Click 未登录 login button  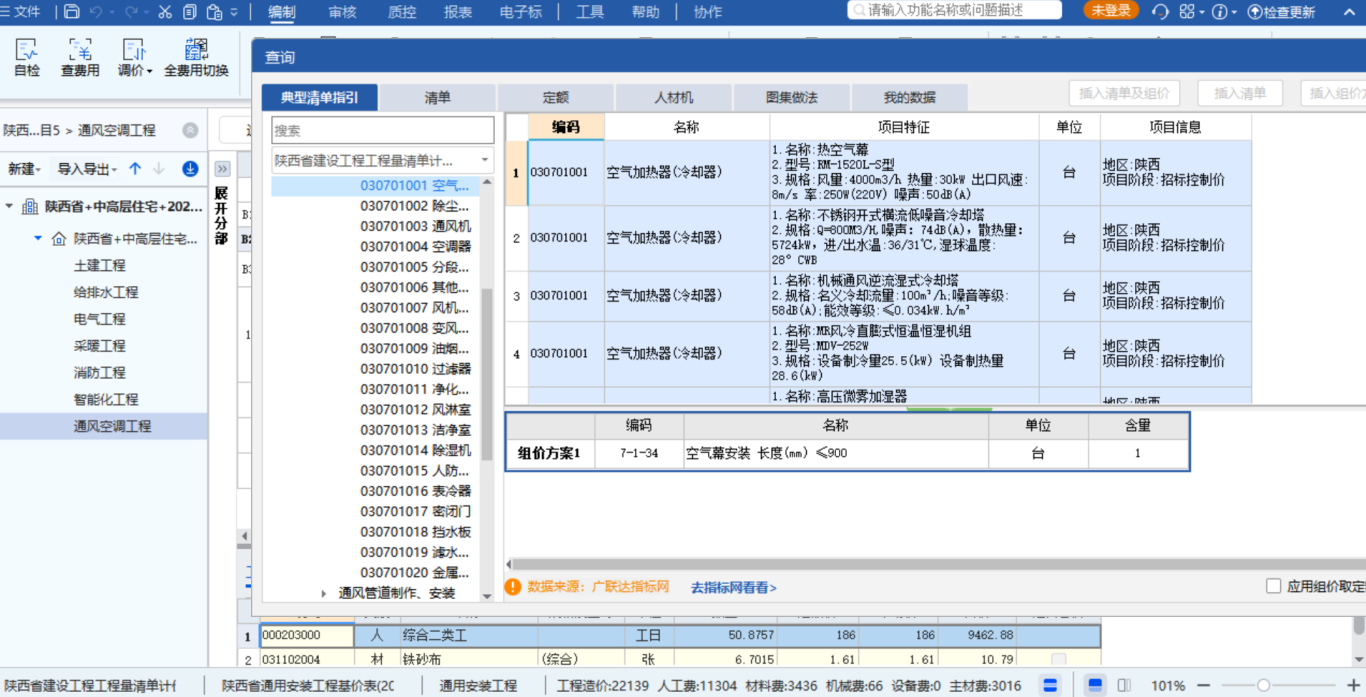click(1111, 11)
